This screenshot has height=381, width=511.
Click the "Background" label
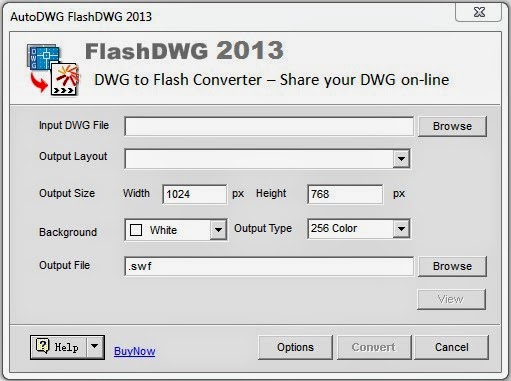coord(68,232)
